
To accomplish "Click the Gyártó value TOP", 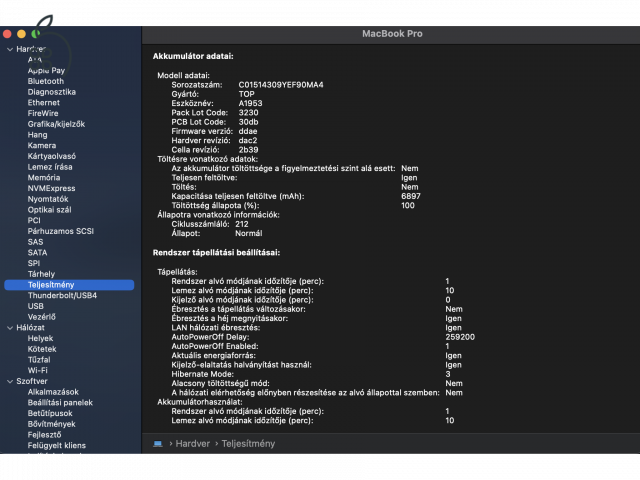I will [x=247, y=94].
